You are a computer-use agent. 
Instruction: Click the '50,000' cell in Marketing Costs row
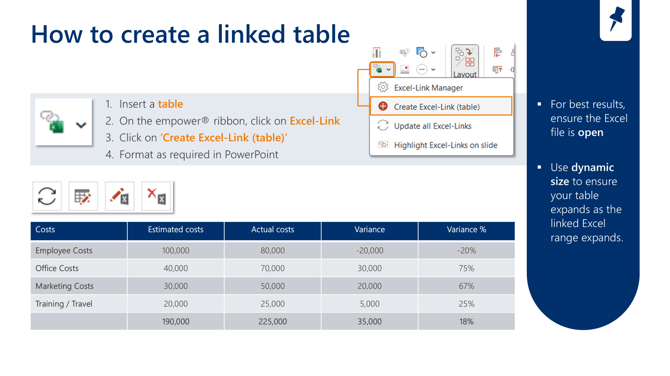click(273, 286)
